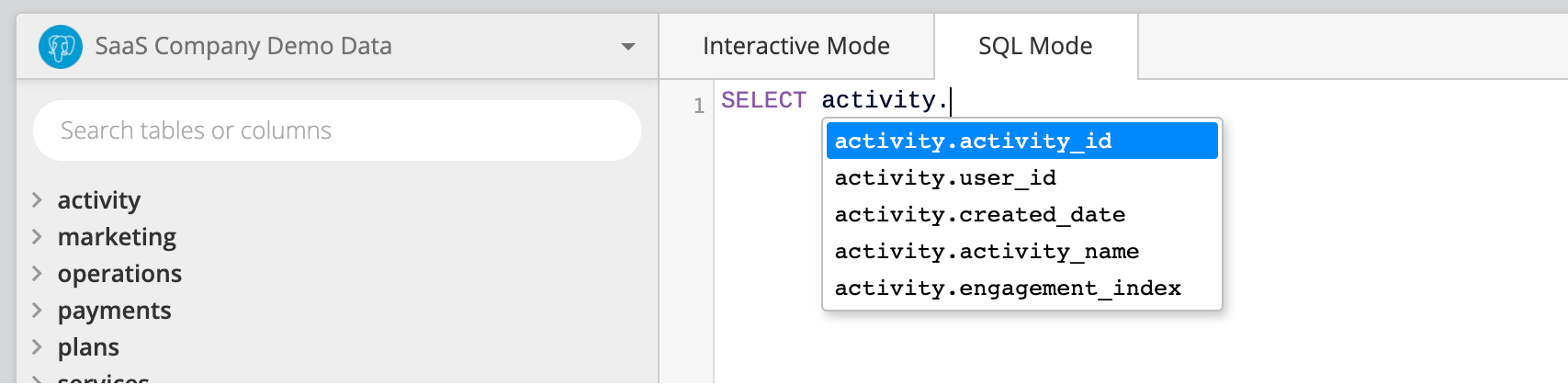Select the payments table name
1568x385 pixels.
click(x=114, y=311)
